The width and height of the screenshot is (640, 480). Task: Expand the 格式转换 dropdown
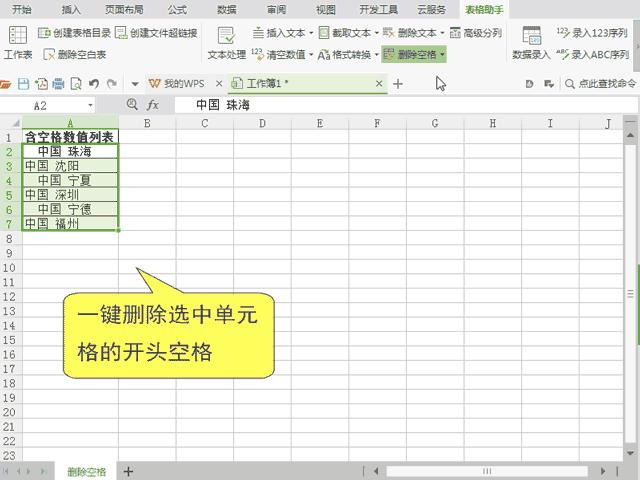[377, 54]
